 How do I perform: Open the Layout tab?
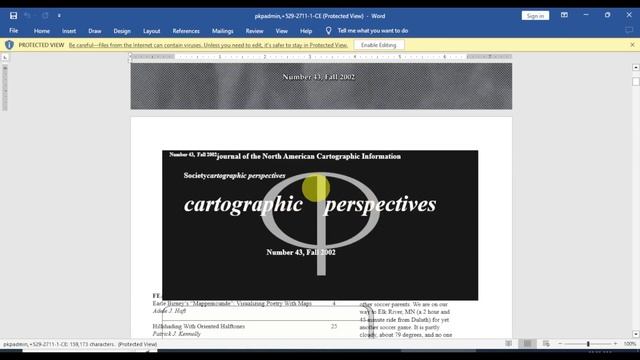151,31
